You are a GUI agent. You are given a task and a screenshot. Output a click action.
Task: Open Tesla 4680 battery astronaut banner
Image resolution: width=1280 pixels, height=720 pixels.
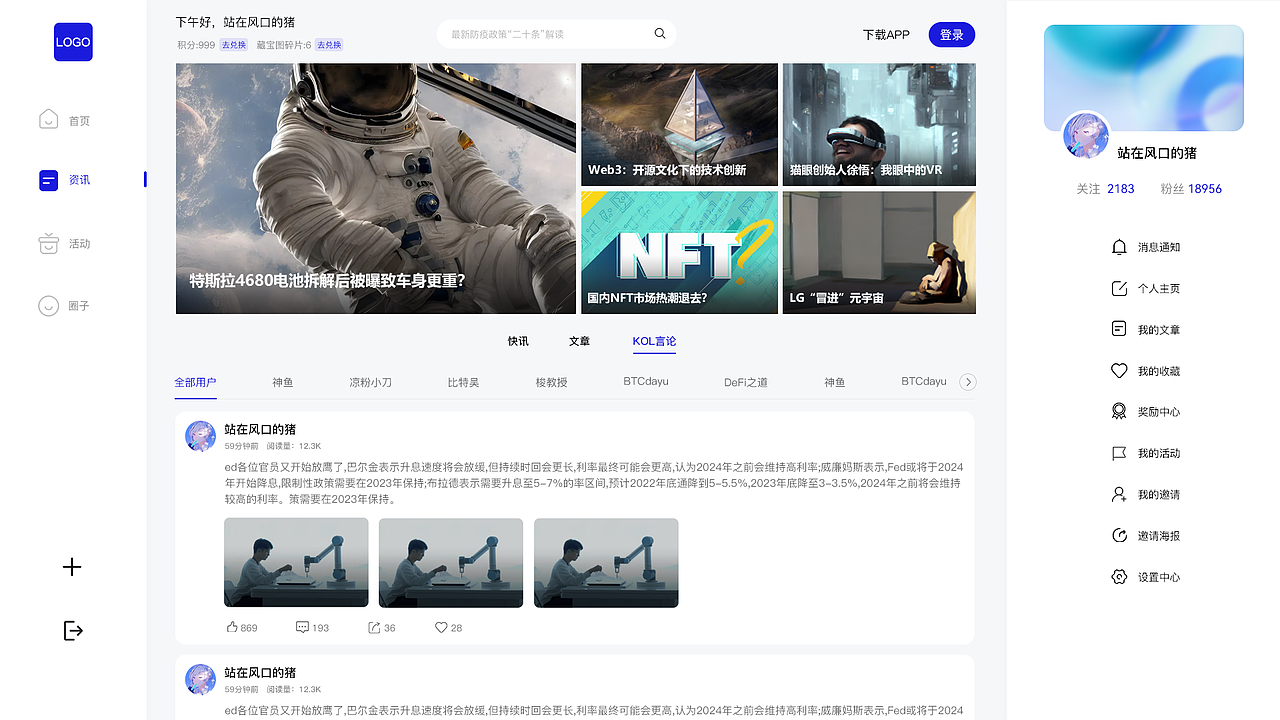pos(376,189)
